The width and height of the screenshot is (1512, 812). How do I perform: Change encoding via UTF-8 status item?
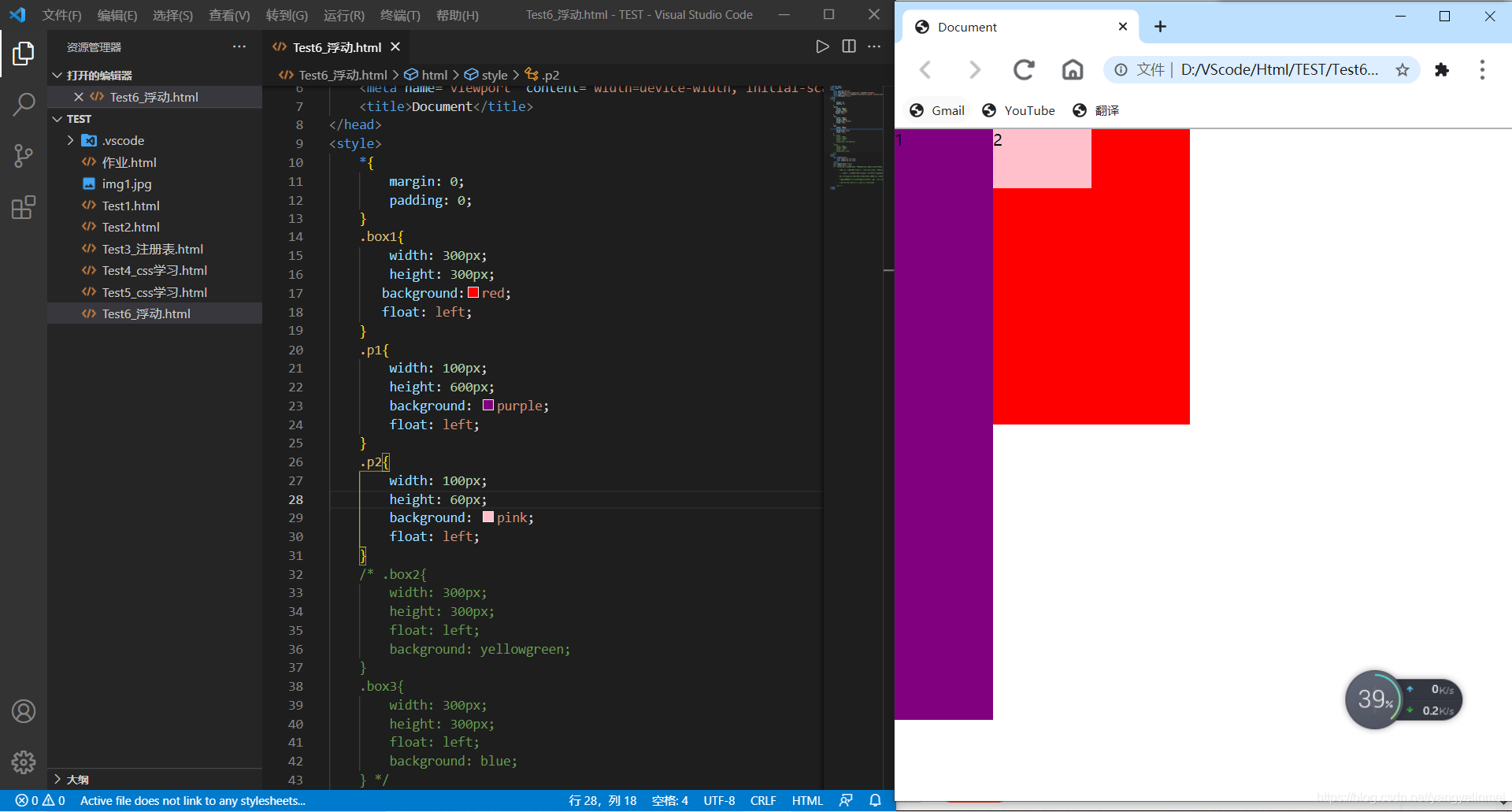(719, 801)
